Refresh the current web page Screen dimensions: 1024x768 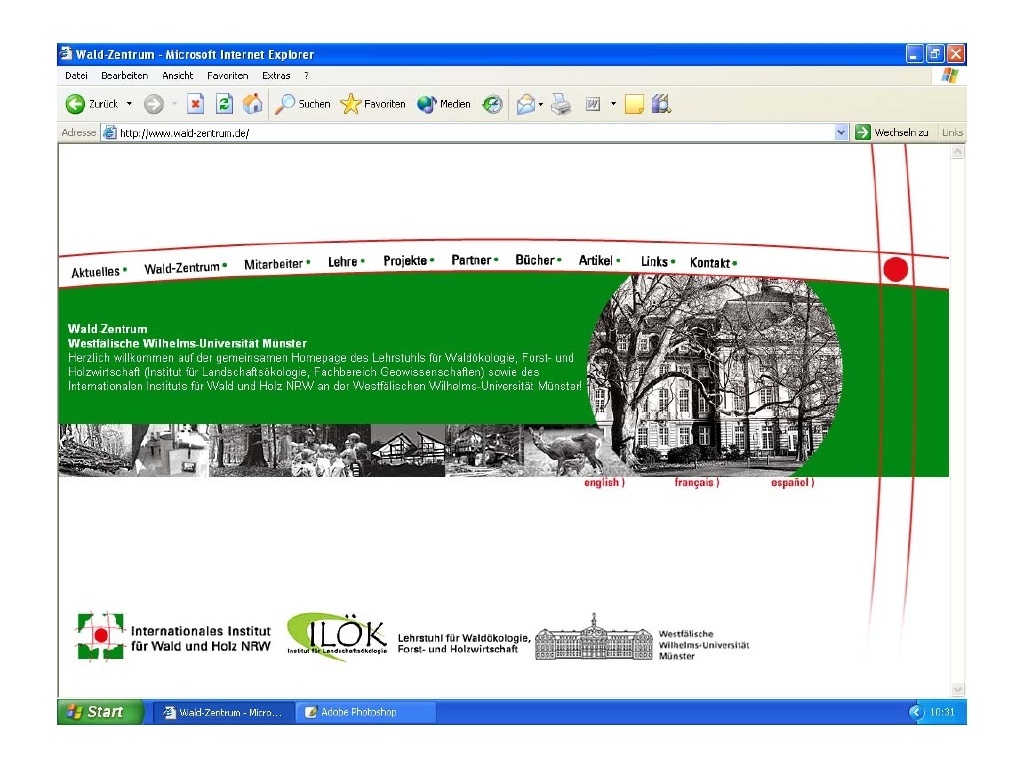tap(225, 104)
